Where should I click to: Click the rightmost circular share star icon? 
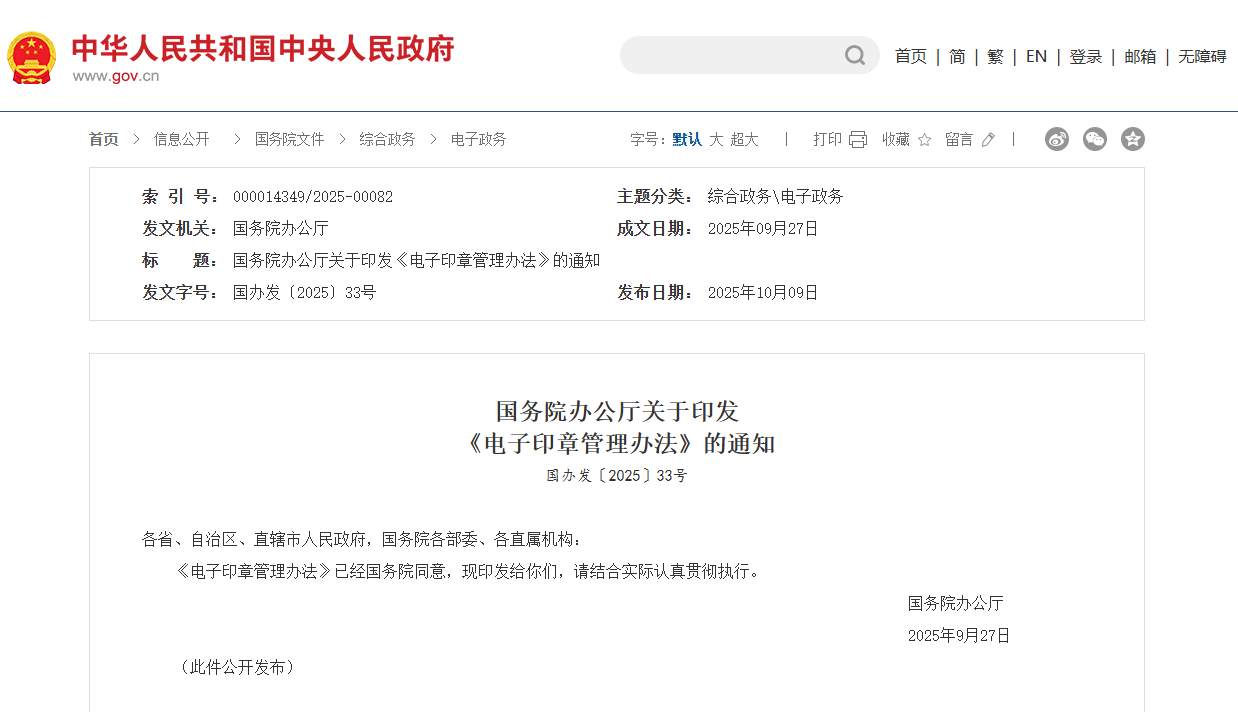click(1133, 139)
